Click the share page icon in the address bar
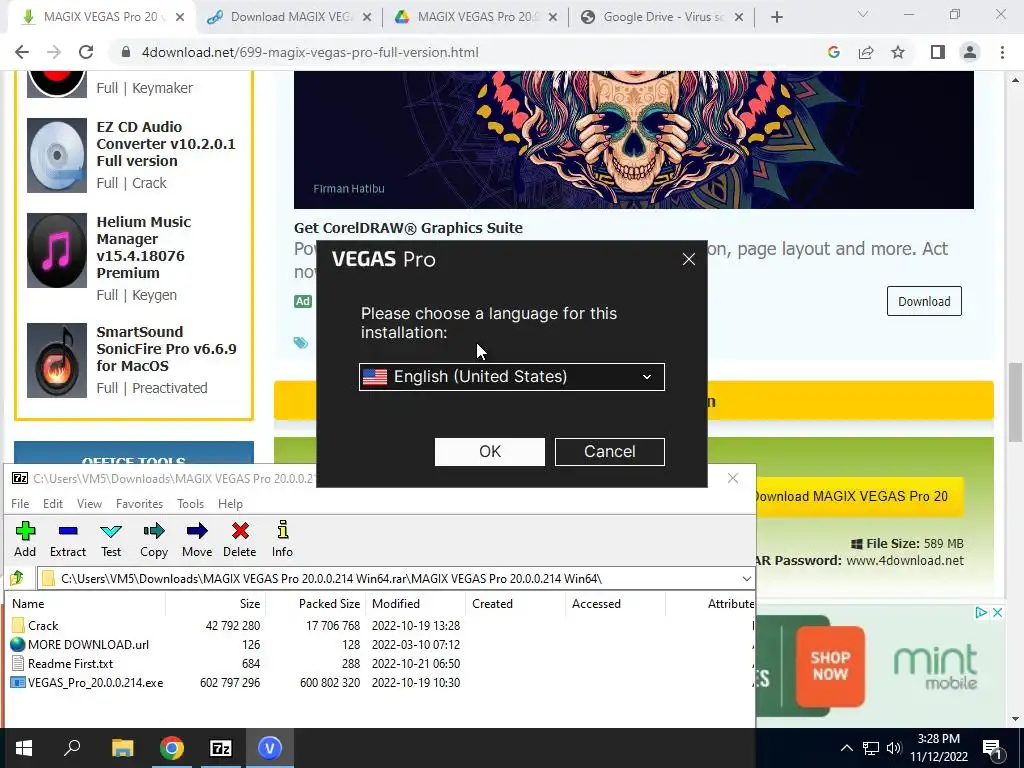Viewport: 1024px width, 768px height. point(866,52)
